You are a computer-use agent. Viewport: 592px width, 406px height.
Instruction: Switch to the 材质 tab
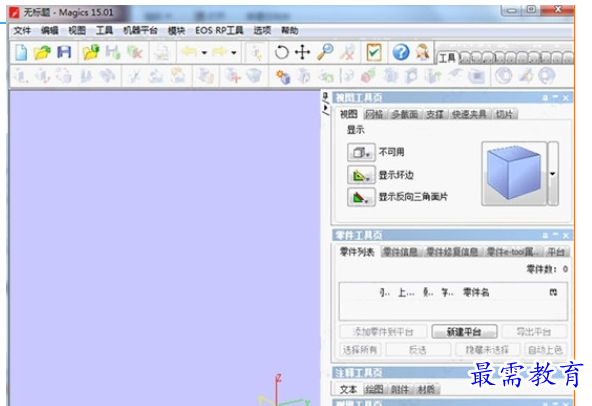[426, 389]
